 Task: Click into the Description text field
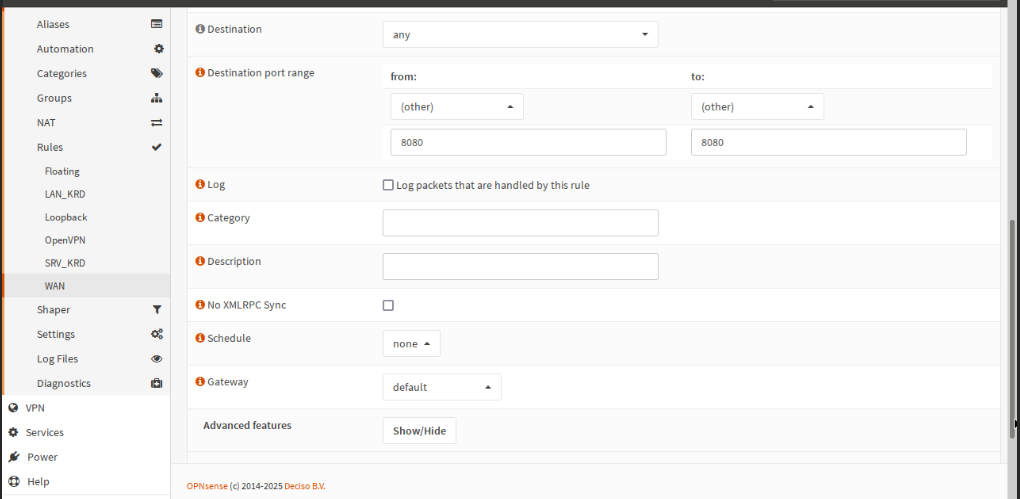pos(520,266)
